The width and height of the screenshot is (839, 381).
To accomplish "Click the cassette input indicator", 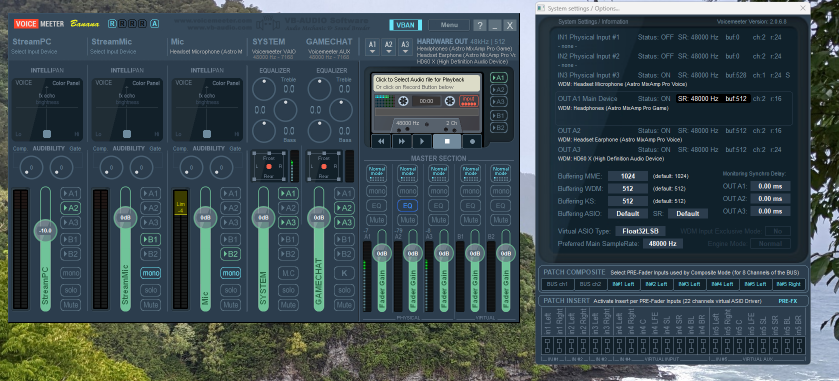I will pyautogui.click(x=469, y=101).
